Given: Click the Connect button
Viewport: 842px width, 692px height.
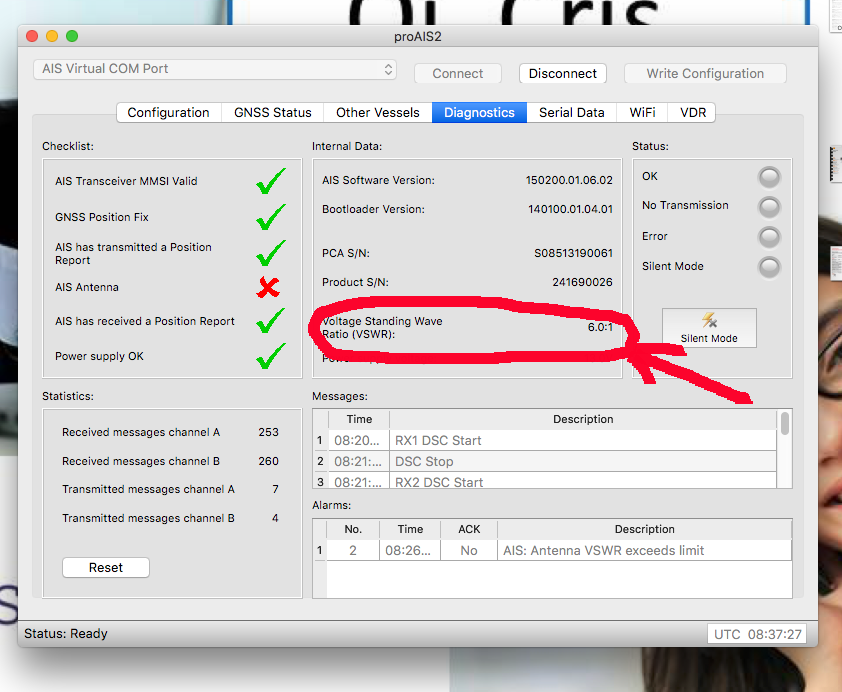Looking at the screenshot, I should pos(458,74).
